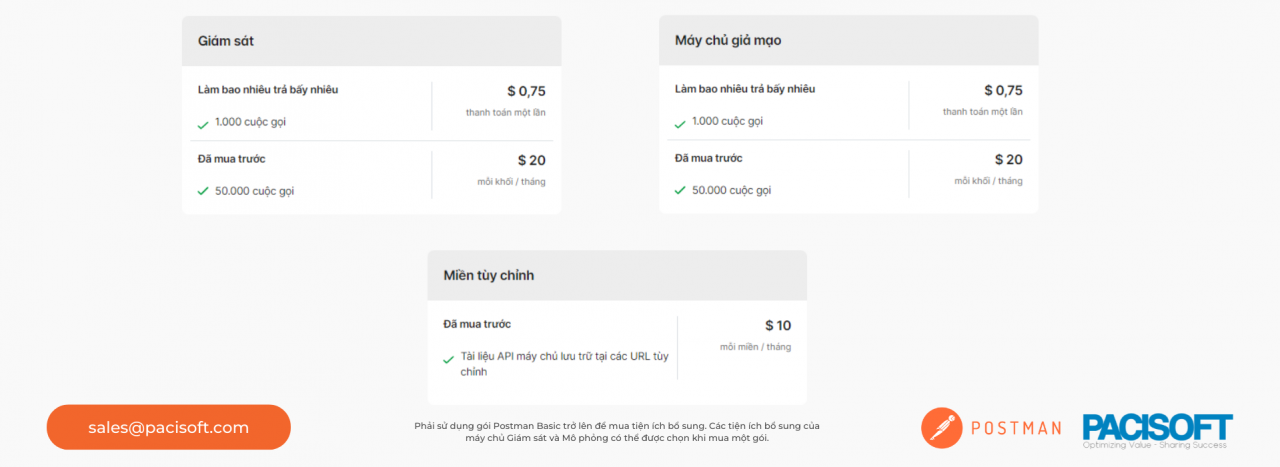
Task: Click the Postman Basic footnote text
Action: pos(616,432)
